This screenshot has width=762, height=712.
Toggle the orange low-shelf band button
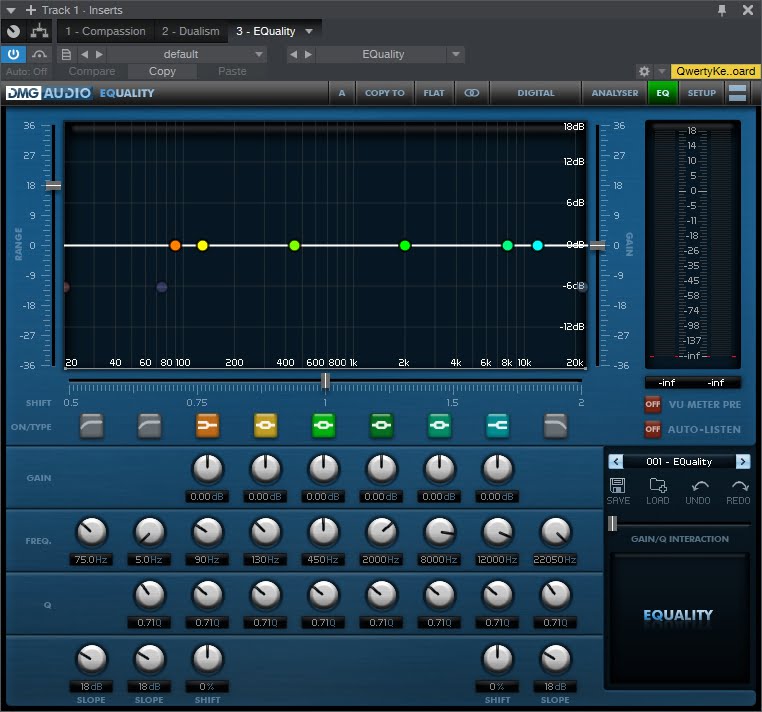207,426
